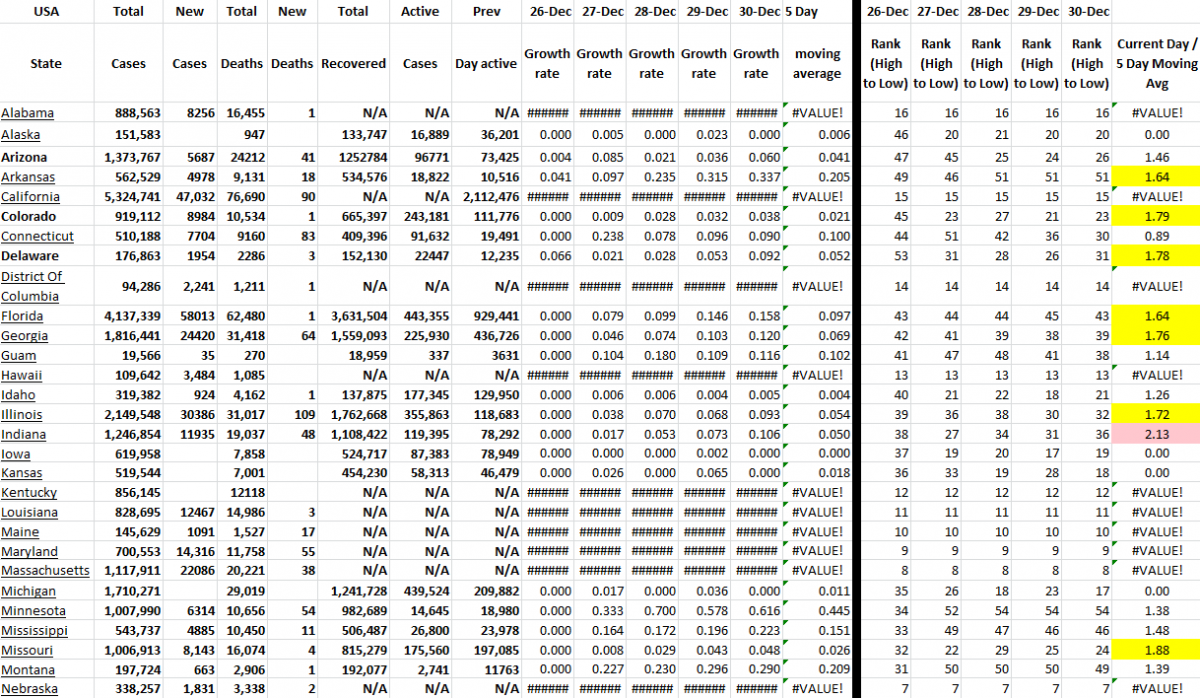Open the Alabama state hyperlink
Viewport: 1200px width, 698px height.
click(x=25, y=113)
